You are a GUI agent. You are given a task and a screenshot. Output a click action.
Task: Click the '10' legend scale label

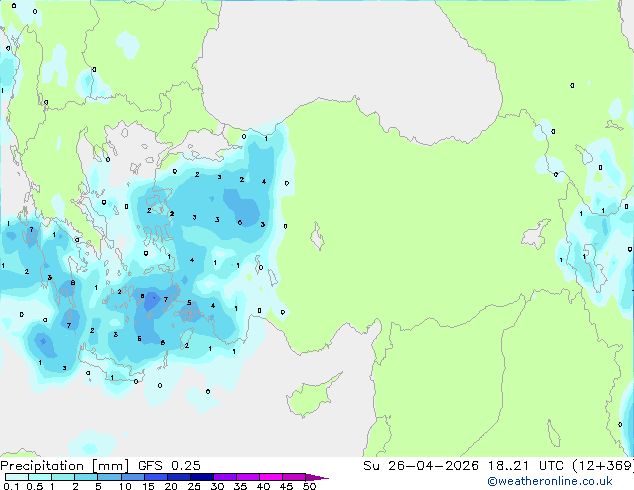tap(125, 486)
